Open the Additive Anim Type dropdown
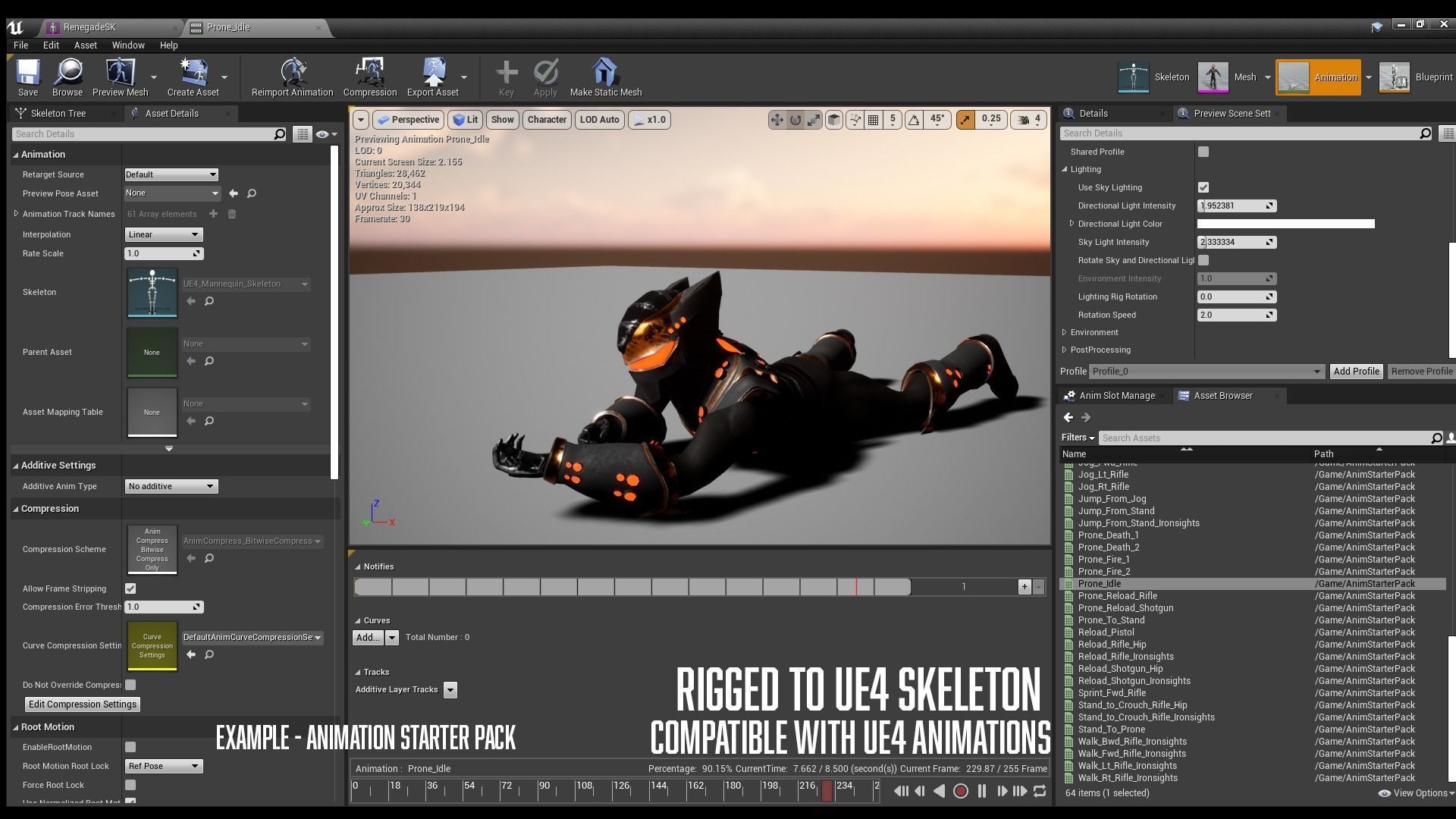 pos(171,486)
